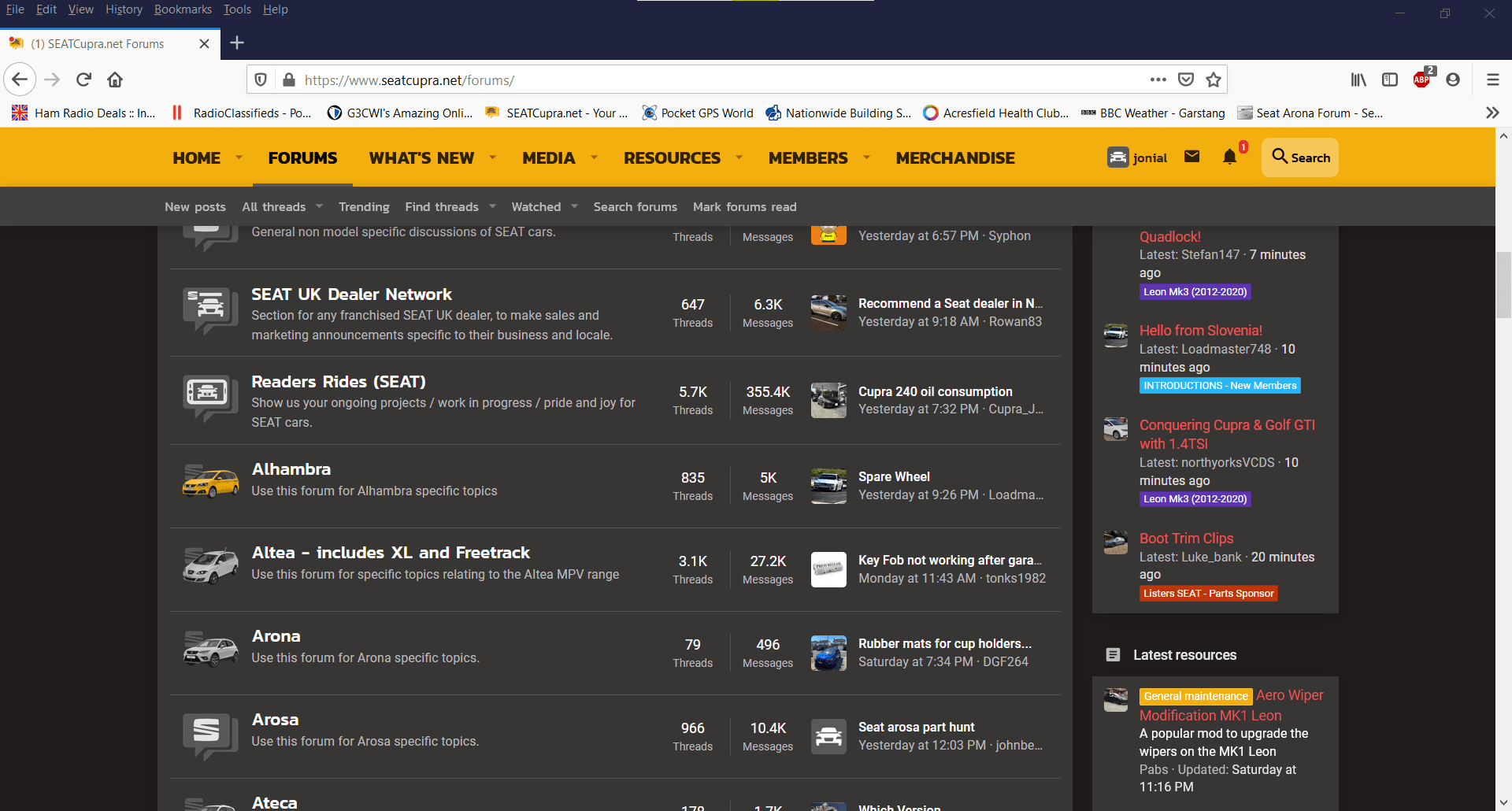Select the FORUMS navigation tab
Image resolution: width=1512 pixels, height=811 pixels.
click(302, 157)
